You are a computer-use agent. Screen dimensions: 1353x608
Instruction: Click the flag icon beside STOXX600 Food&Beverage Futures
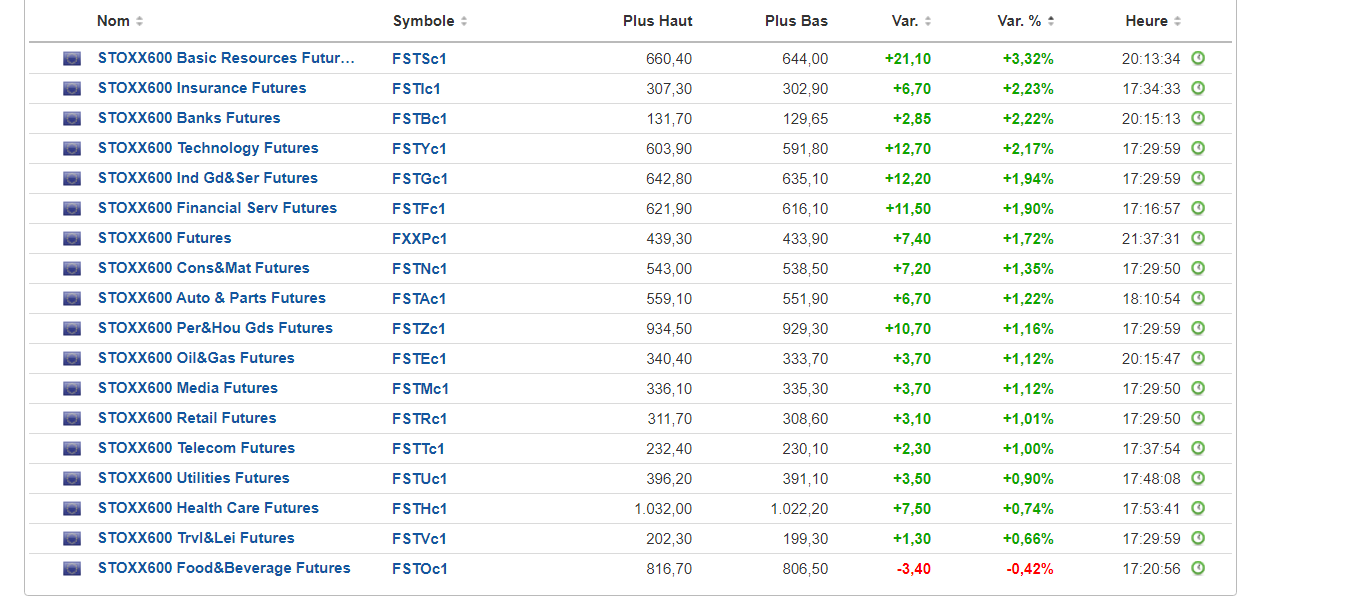pyautogui.click(x=72, y=569)
